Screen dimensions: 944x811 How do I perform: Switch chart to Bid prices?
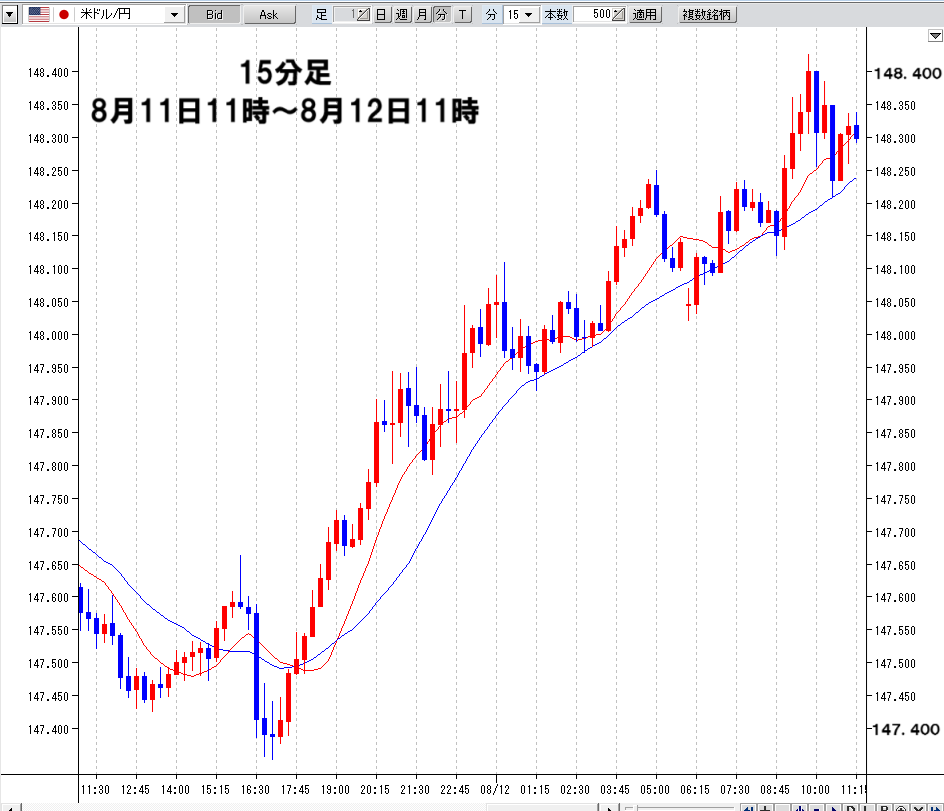tap(214, 14)
